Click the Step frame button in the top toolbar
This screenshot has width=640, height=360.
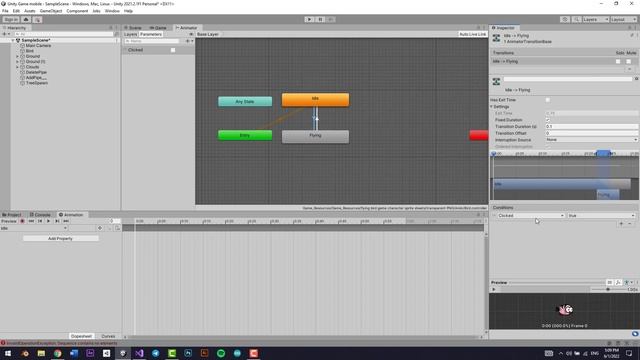[x=331, y=19]
